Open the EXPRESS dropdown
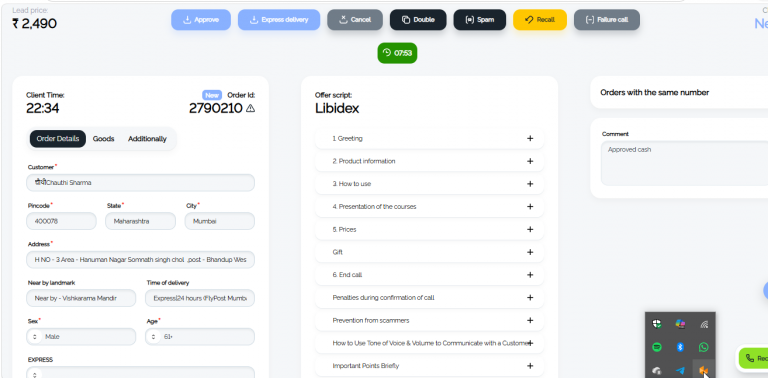Screen dimensions: 768x378 [141, 373]
